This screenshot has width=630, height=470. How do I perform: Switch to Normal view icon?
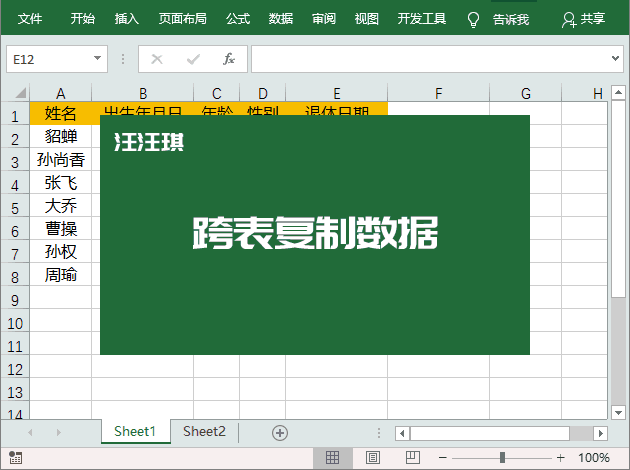[333, 458]
